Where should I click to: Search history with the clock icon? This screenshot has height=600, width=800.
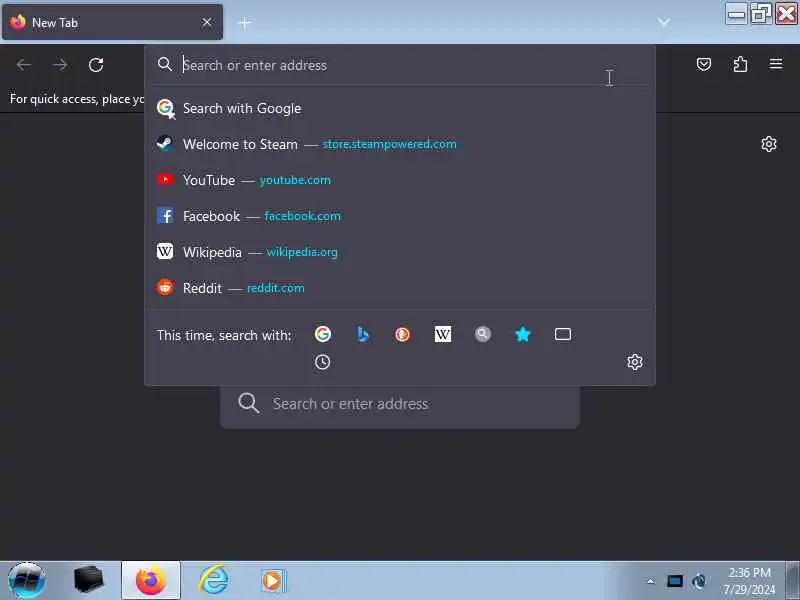(322, 362)
